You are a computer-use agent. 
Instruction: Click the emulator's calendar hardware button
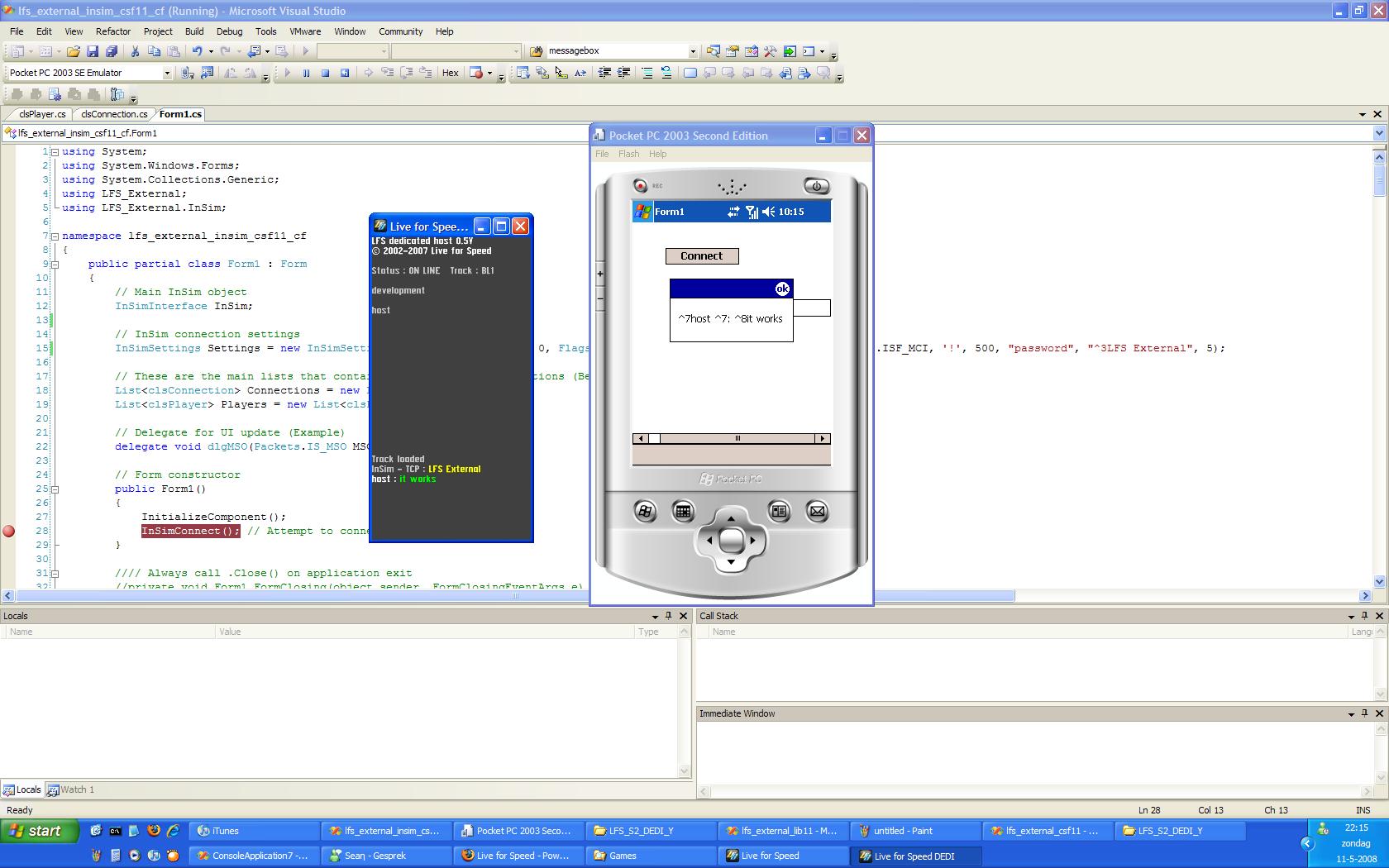(683, 512)
